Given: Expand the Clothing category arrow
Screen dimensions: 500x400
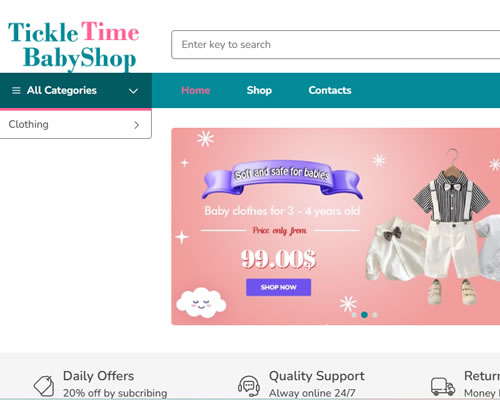Looking at the screenshot, I should coord(136,125).
